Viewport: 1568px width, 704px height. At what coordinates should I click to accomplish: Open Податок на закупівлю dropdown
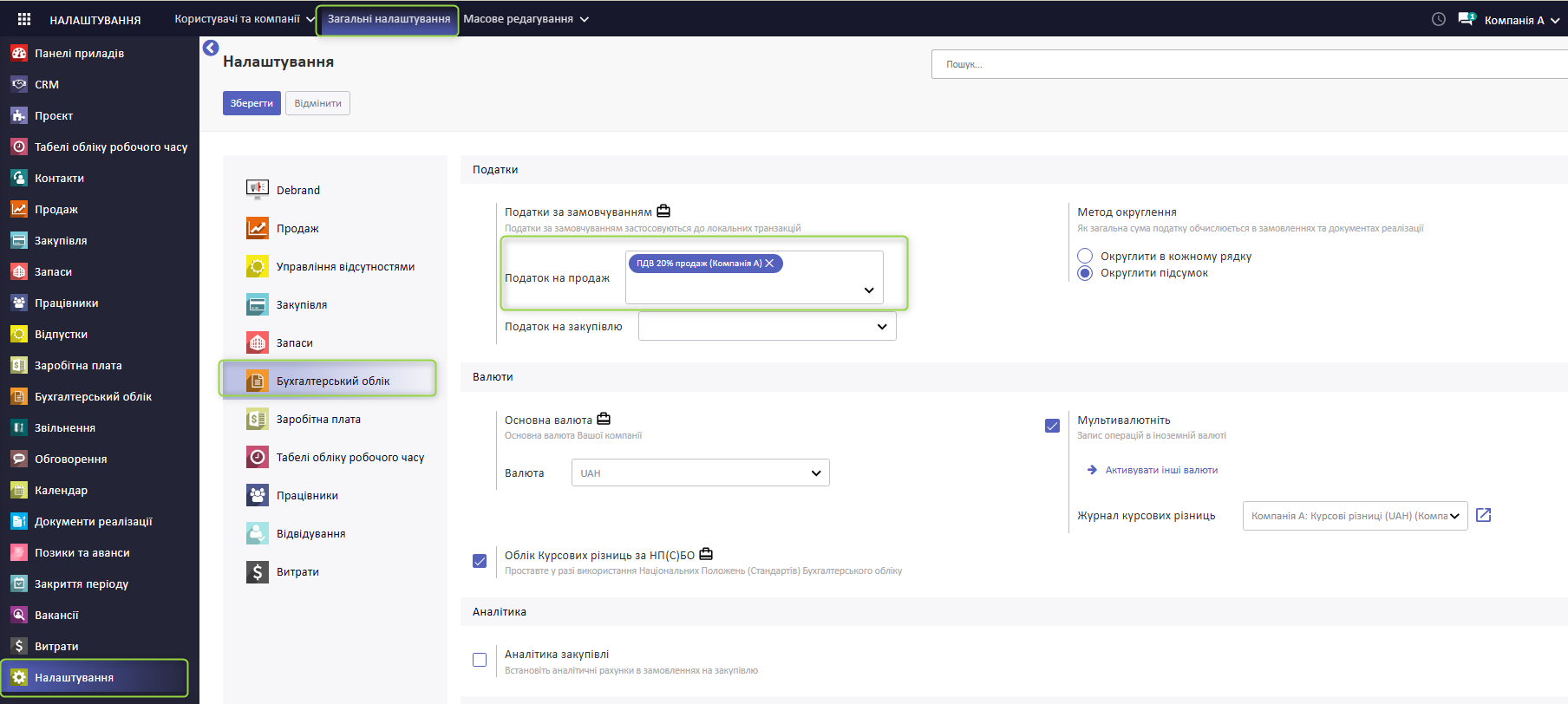pos(768,326)
